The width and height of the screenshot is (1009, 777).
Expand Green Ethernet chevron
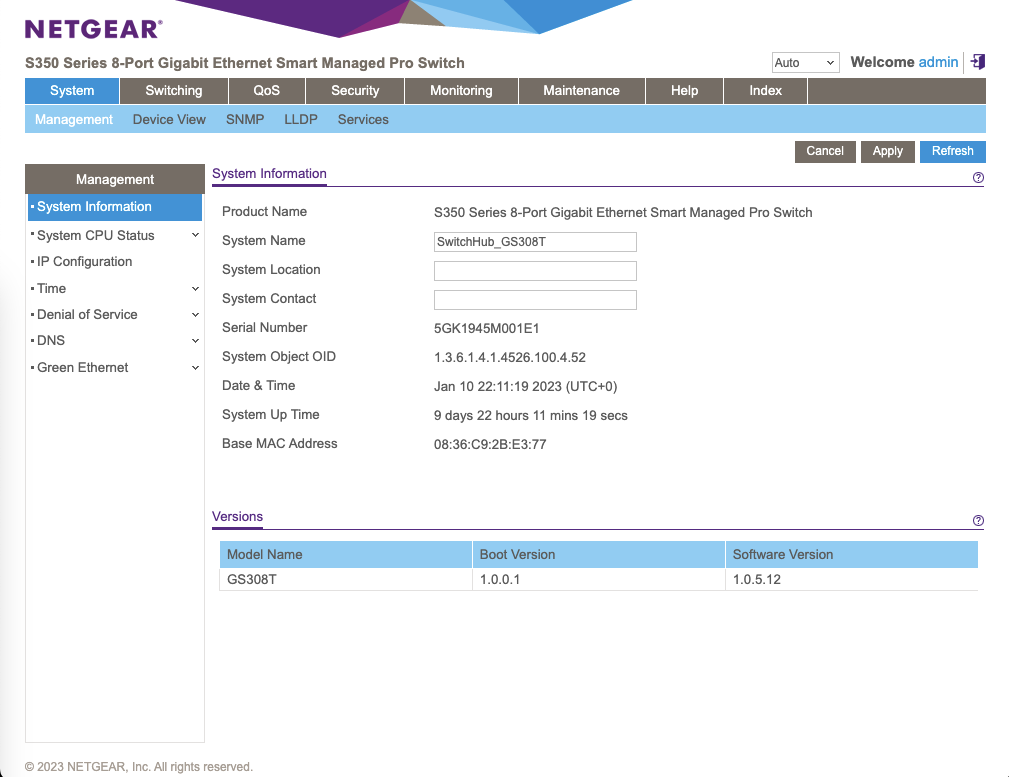pyautogui.click(x=195, y=368)
